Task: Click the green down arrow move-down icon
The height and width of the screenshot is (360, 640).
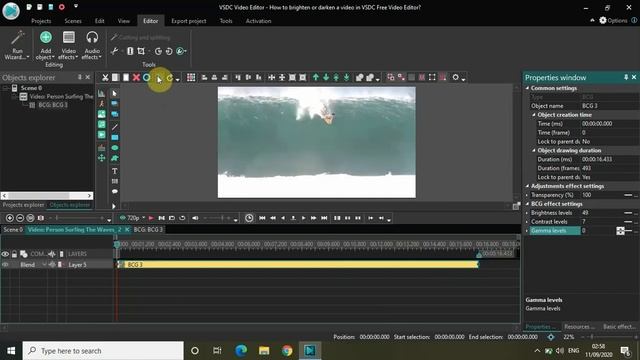Action: click(326, 77)
